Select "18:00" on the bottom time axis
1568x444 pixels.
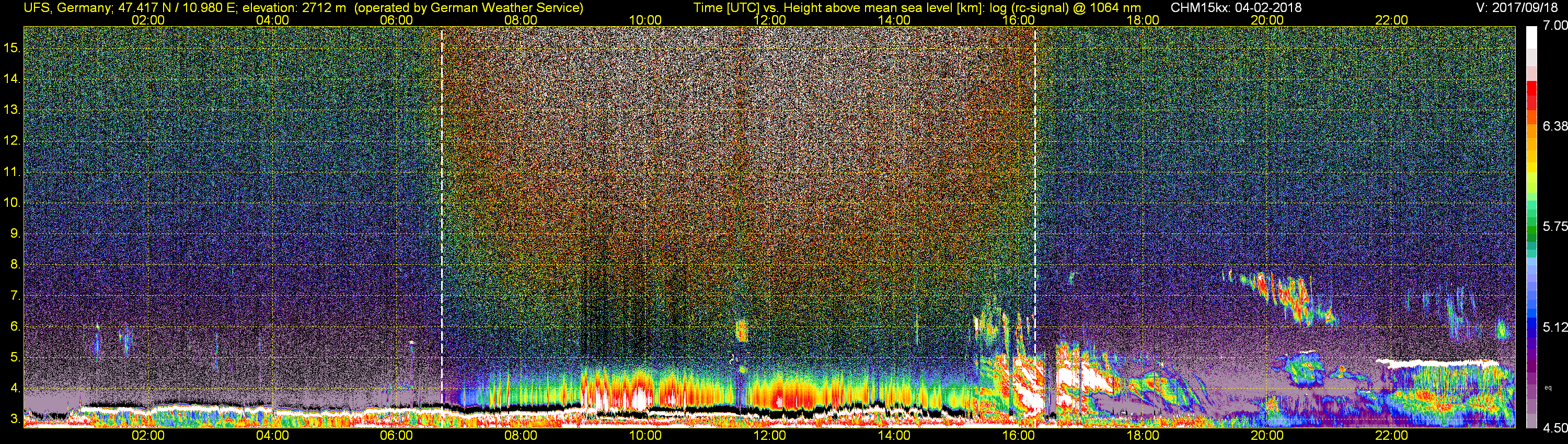click(x=1143, y=436)
